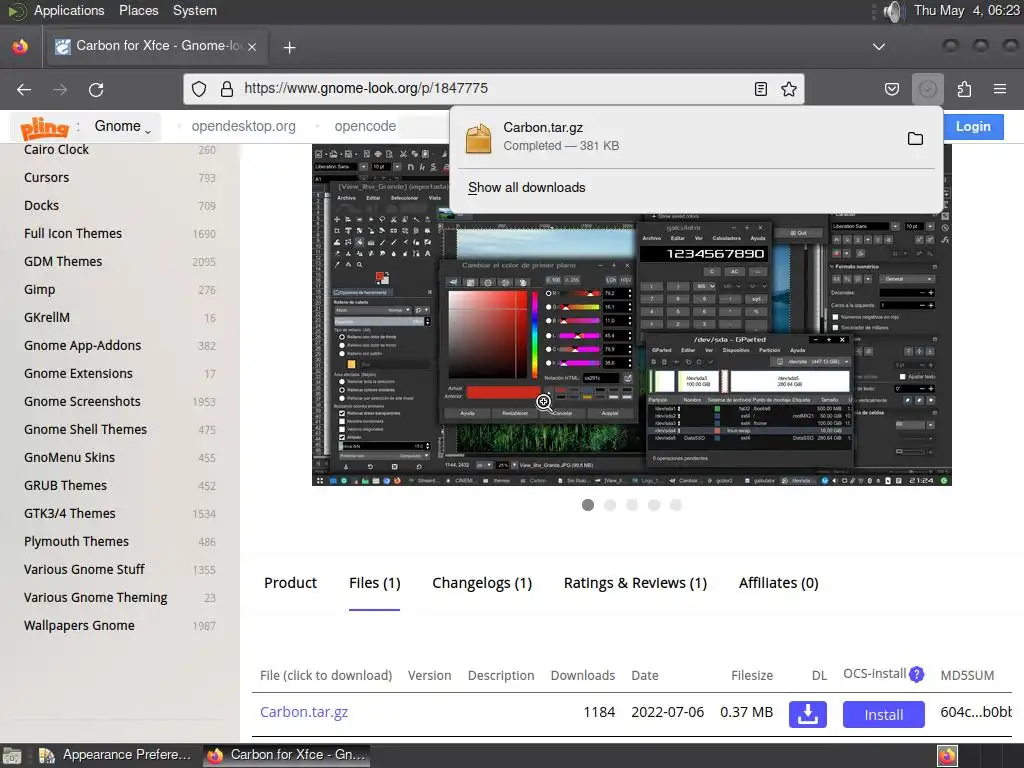The width and height of the screenshot is (1024, 768).
Task: Open the extensions puzzle icon
Action: pos(964,89)
